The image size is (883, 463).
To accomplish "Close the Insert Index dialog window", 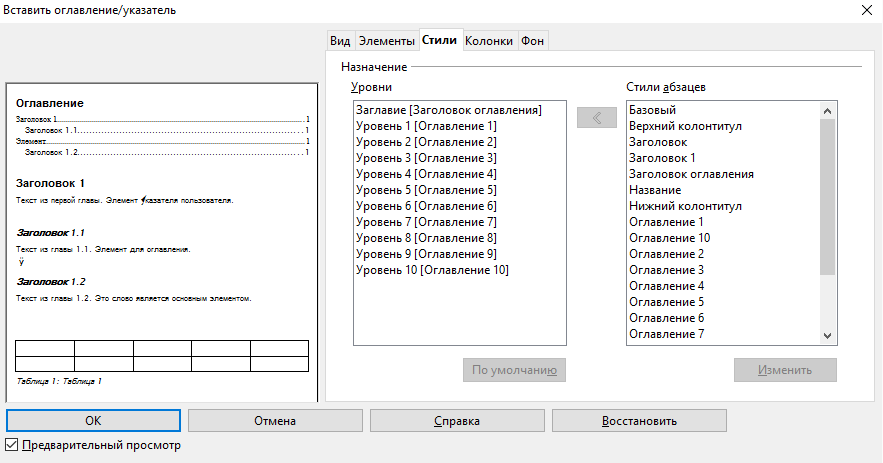I will point(865,10).
